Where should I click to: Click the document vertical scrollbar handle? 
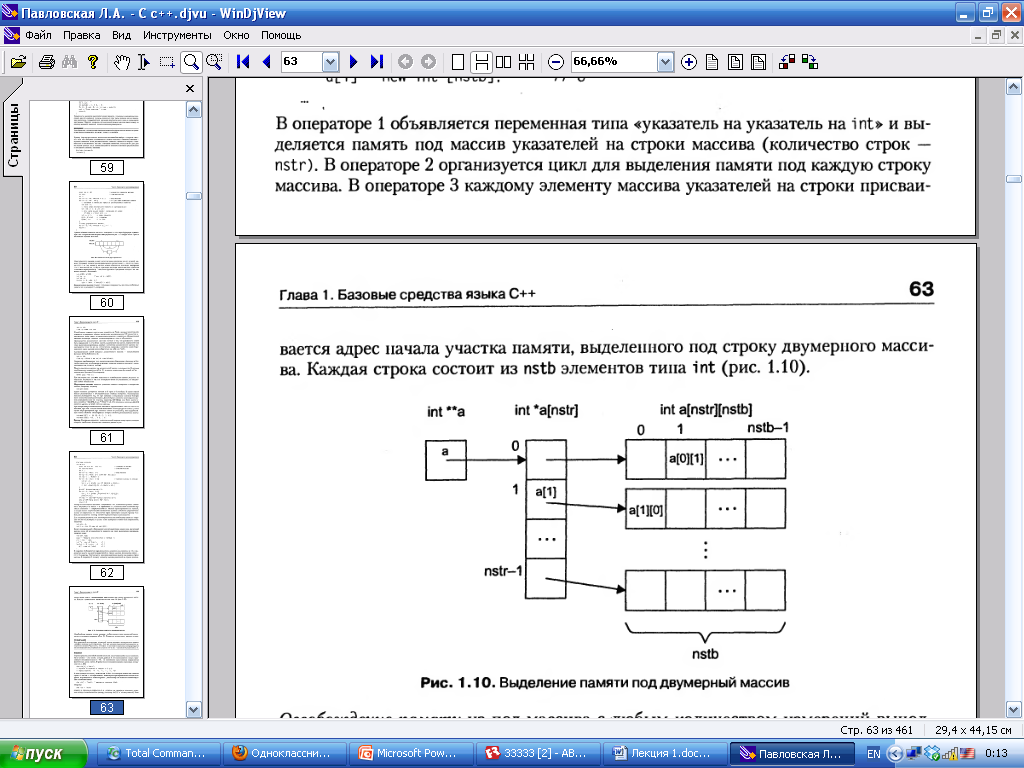pyautogui.click(x=1014, y=178)
